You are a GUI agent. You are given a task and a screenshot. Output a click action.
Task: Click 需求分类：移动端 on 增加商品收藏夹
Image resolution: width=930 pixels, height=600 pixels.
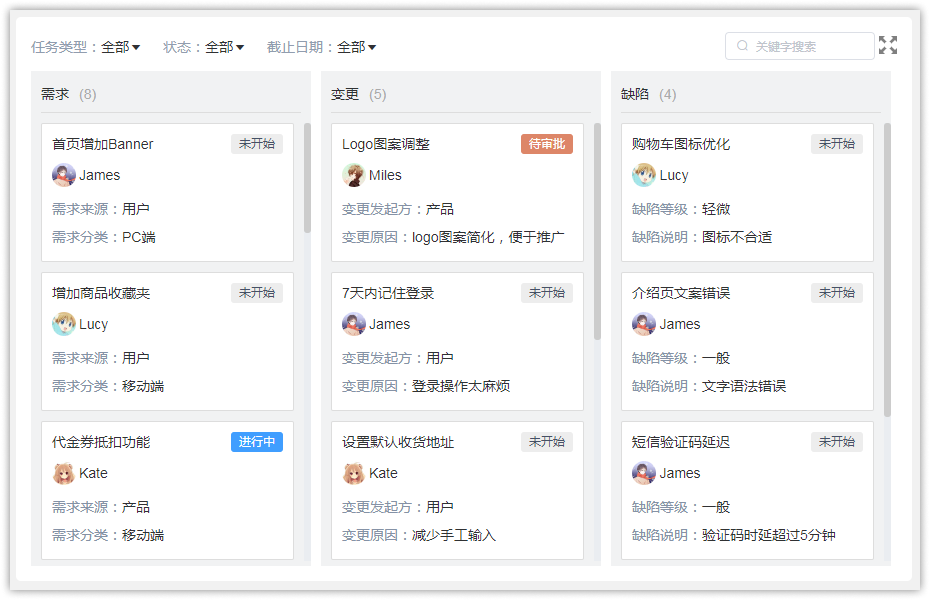click(x=108, y=386)
